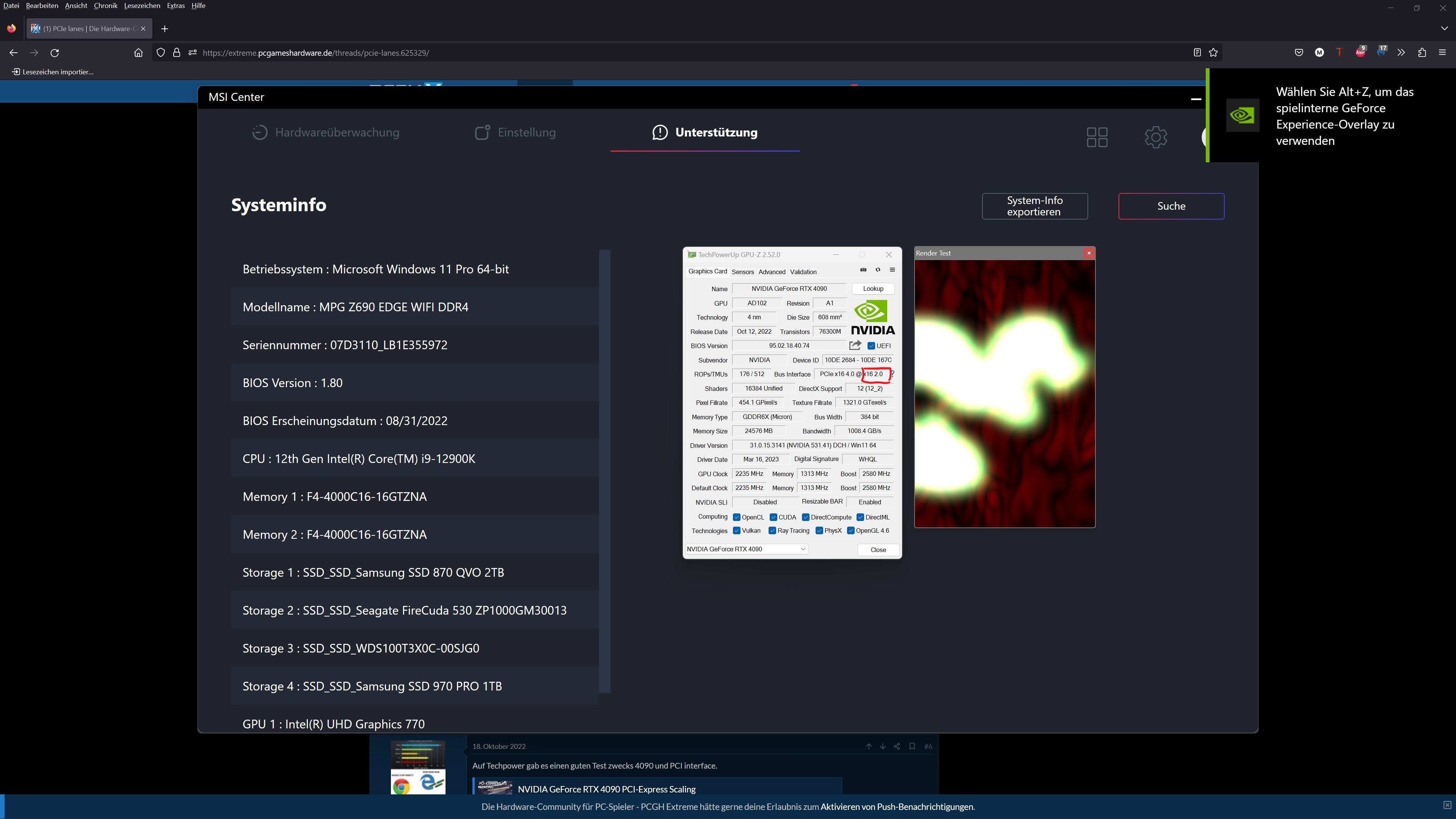Bookmark the page with the star icon
The image size is (1456, 819).
(1213, 53)
